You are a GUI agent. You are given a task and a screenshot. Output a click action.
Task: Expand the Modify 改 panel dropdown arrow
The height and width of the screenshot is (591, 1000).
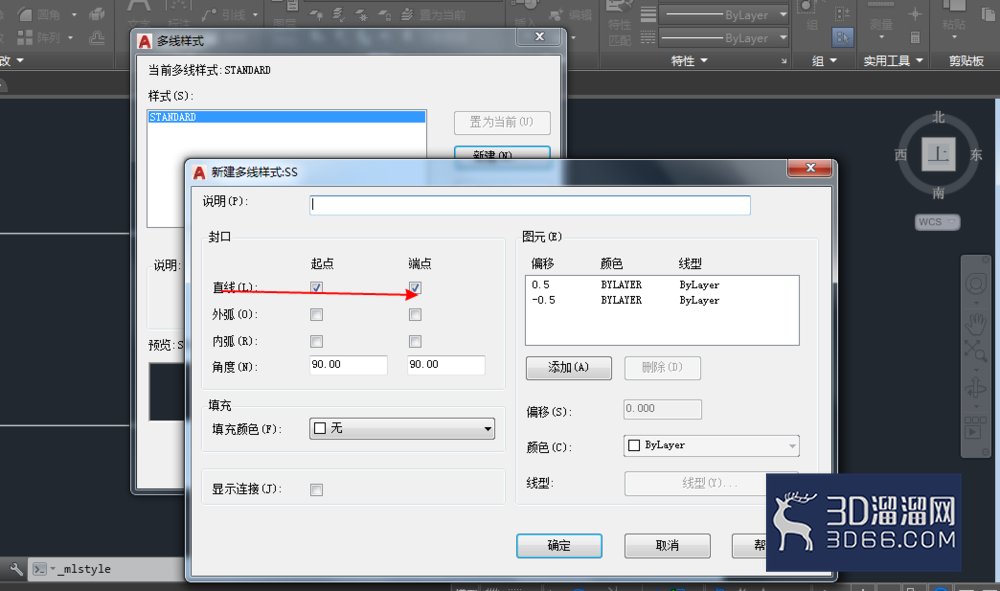pos(20,61)
